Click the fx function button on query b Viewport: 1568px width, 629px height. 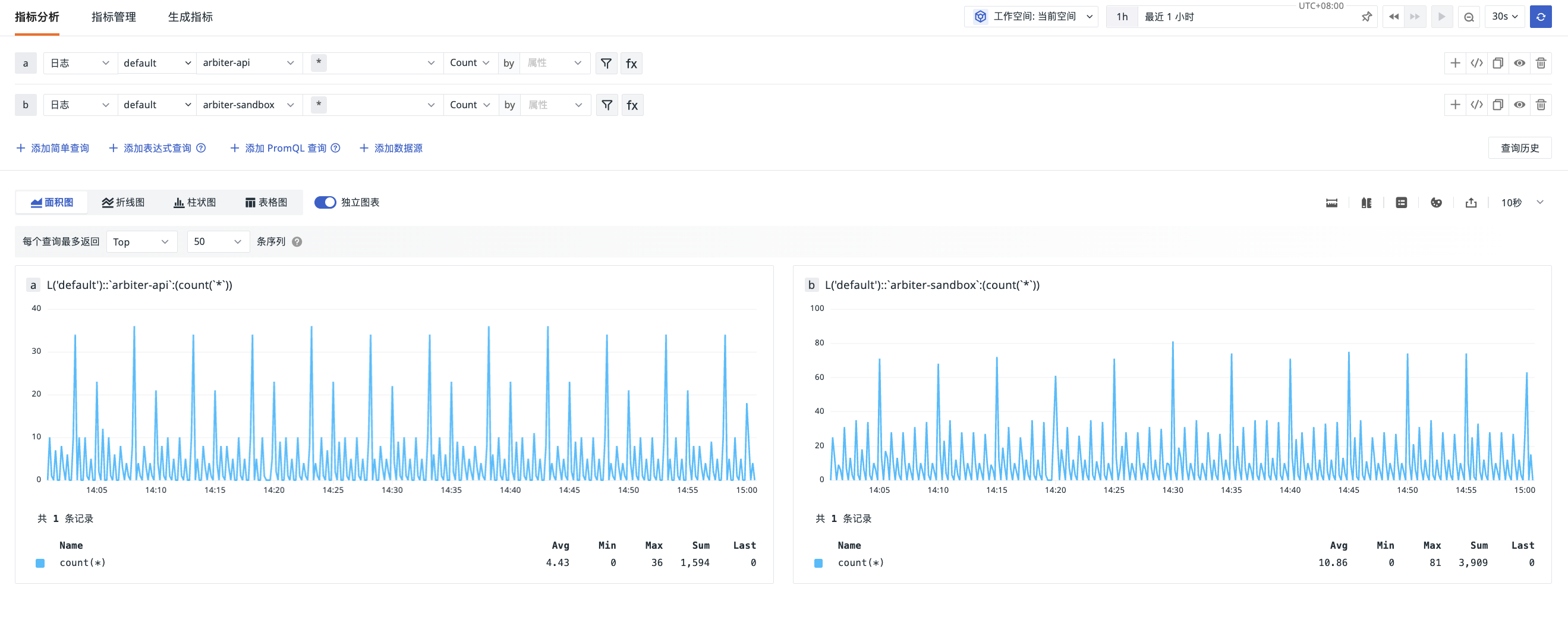[632, 105]
